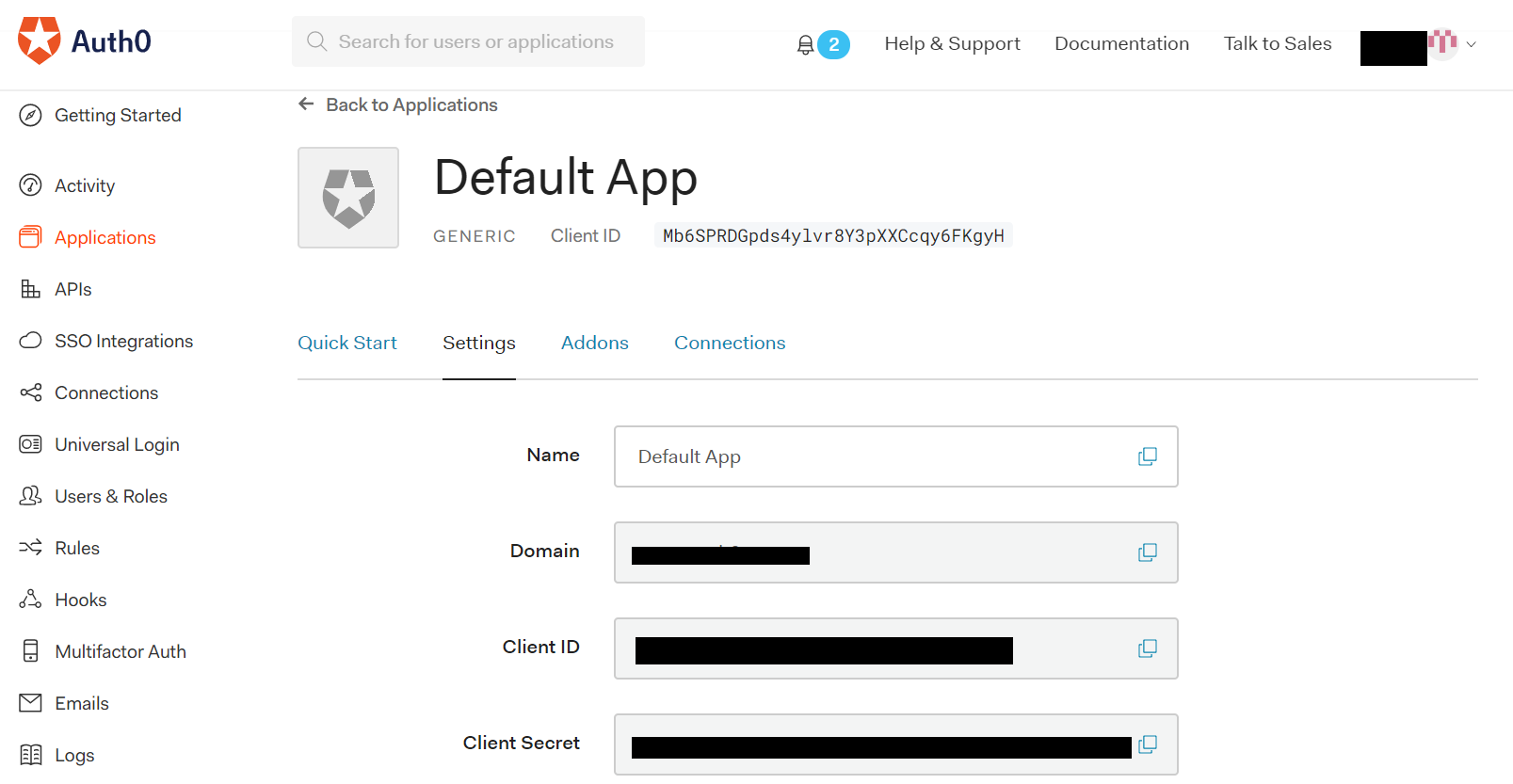Click the GENERIC application type label
Viewport: 1513px width, 784px height.
(475, 236)
